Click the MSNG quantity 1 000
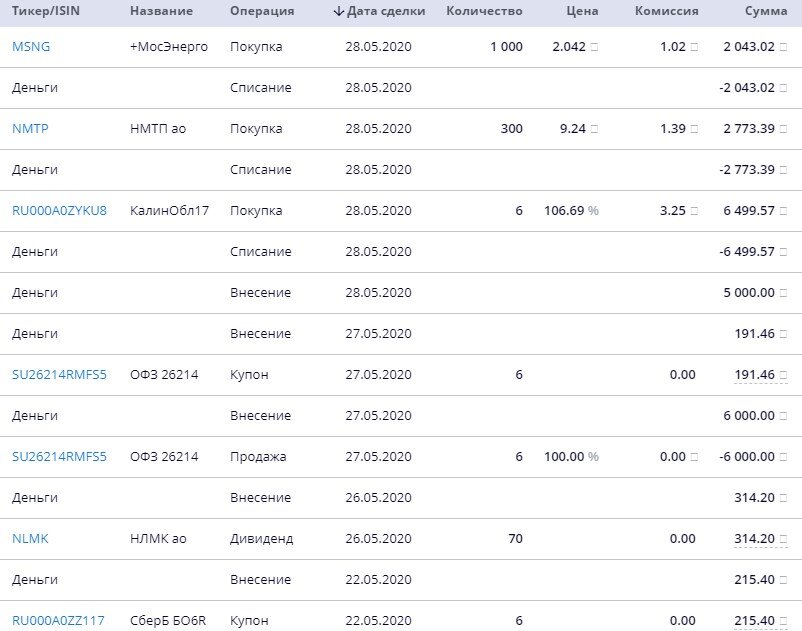This screenshot has height=631, width=802. (x=506, y=47)
